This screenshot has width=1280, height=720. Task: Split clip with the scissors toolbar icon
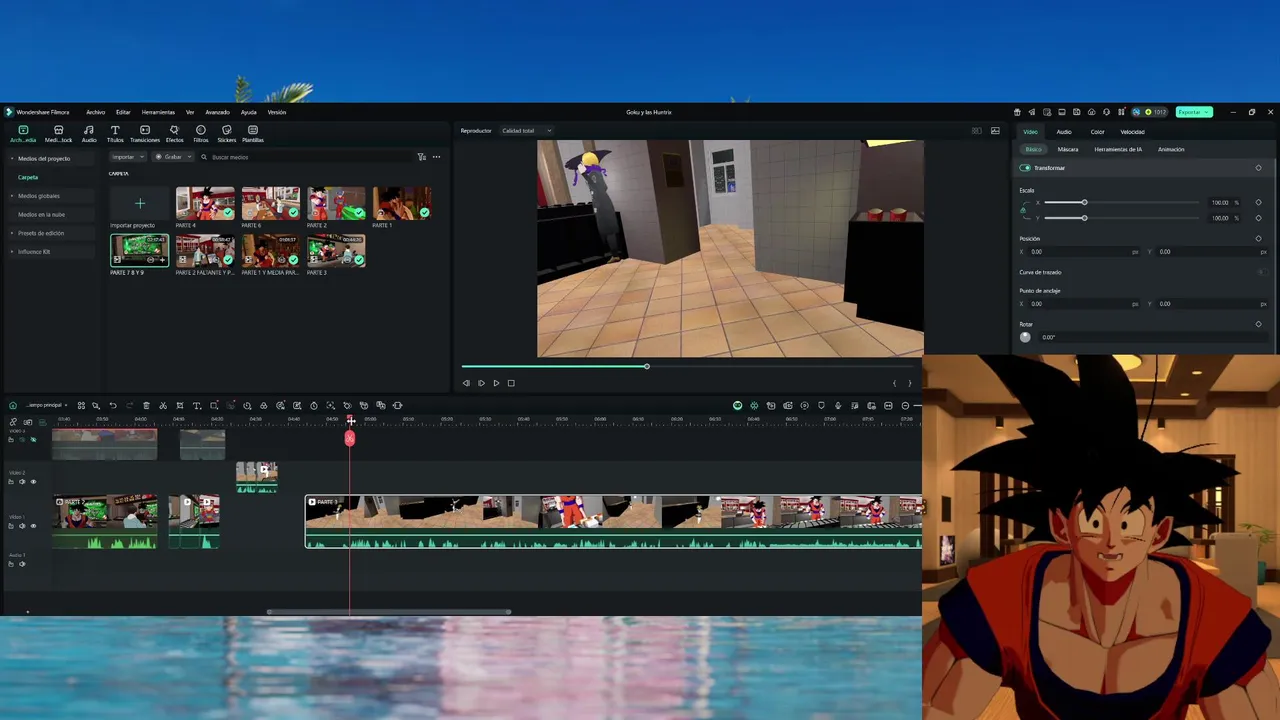[163, 405]
